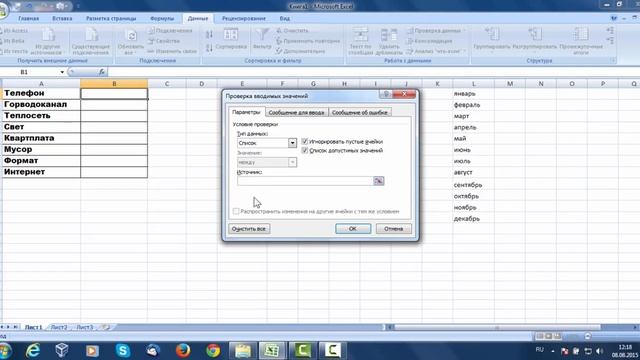The image size is (640, 360).
Task: Open the Вставка ribbon tab
Action: (62, 18)
